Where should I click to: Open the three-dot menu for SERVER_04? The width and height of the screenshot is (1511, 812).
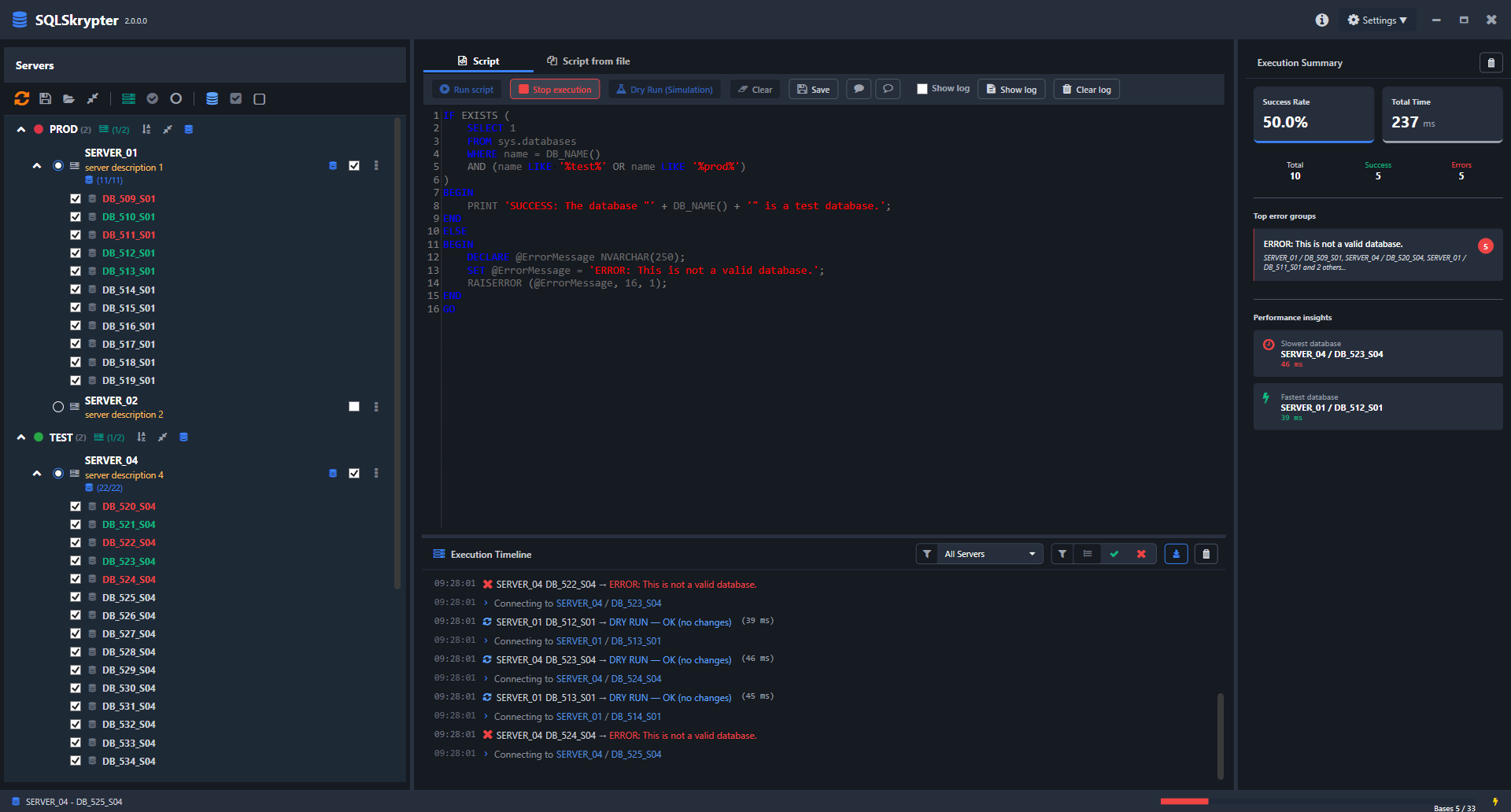coord(376,473)
